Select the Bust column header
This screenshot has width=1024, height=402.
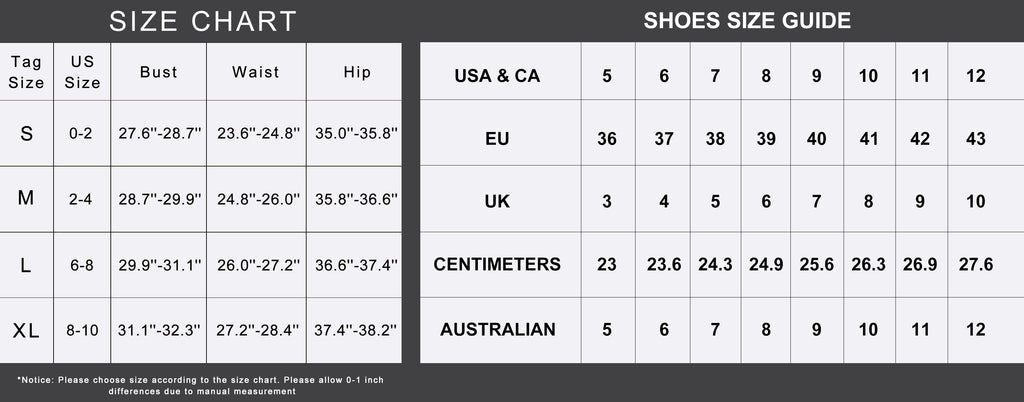point(159,72)
